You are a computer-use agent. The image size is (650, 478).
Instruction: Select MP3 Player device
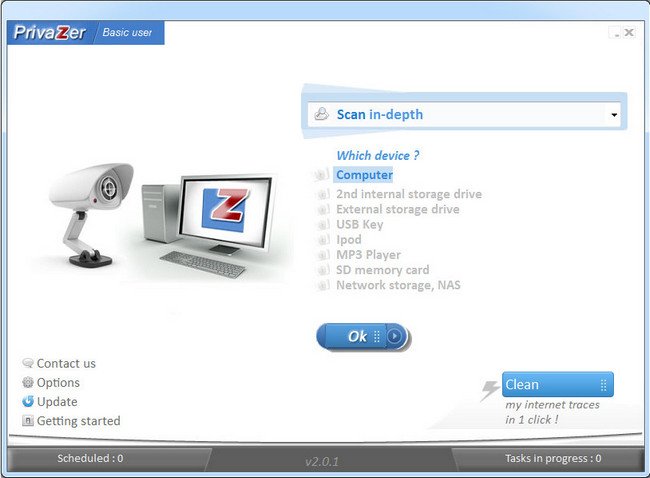(368, 255)
